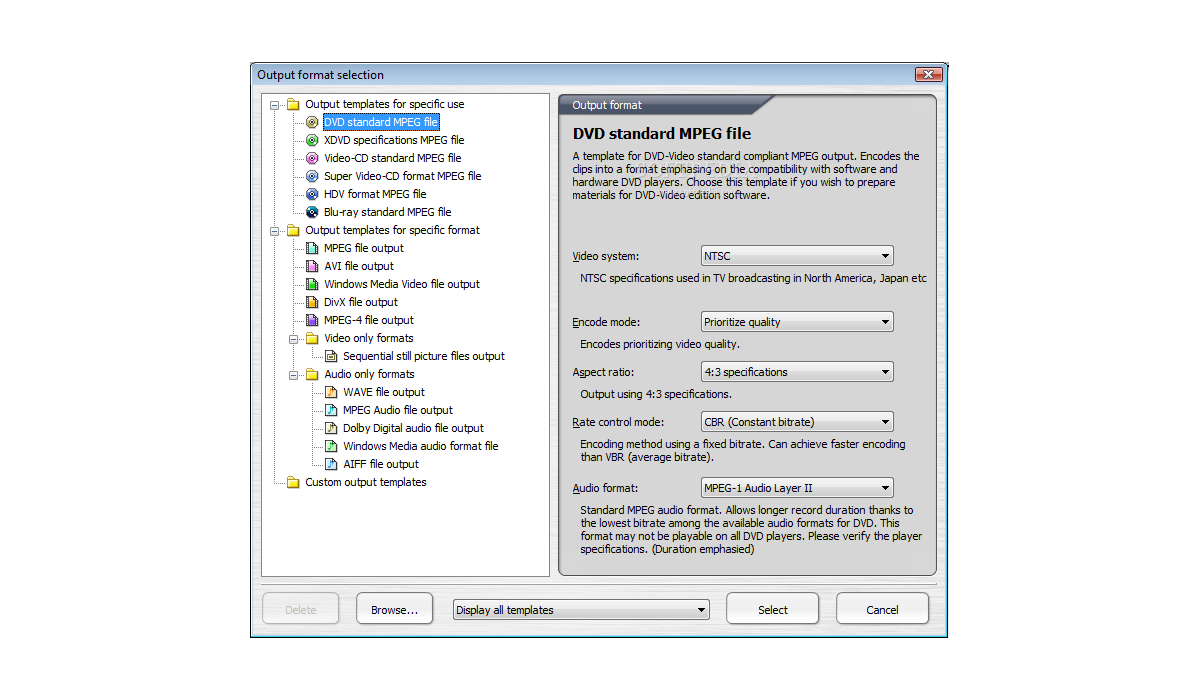Collapse Output templates for specific format node
Image resolution: width=1200 pixels, height=700 pixels.
tap(275, 230)
